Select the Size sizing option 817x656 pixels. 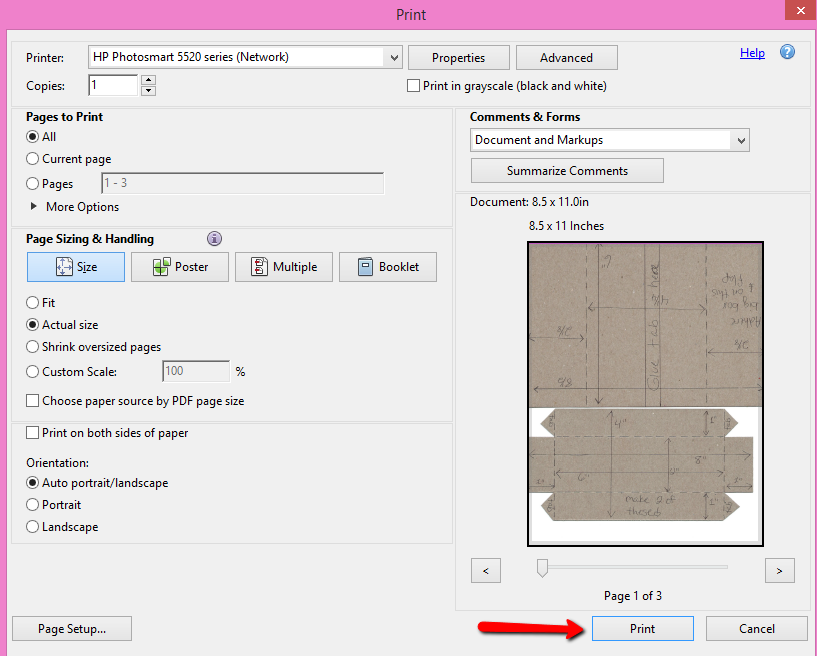(76, 267)
